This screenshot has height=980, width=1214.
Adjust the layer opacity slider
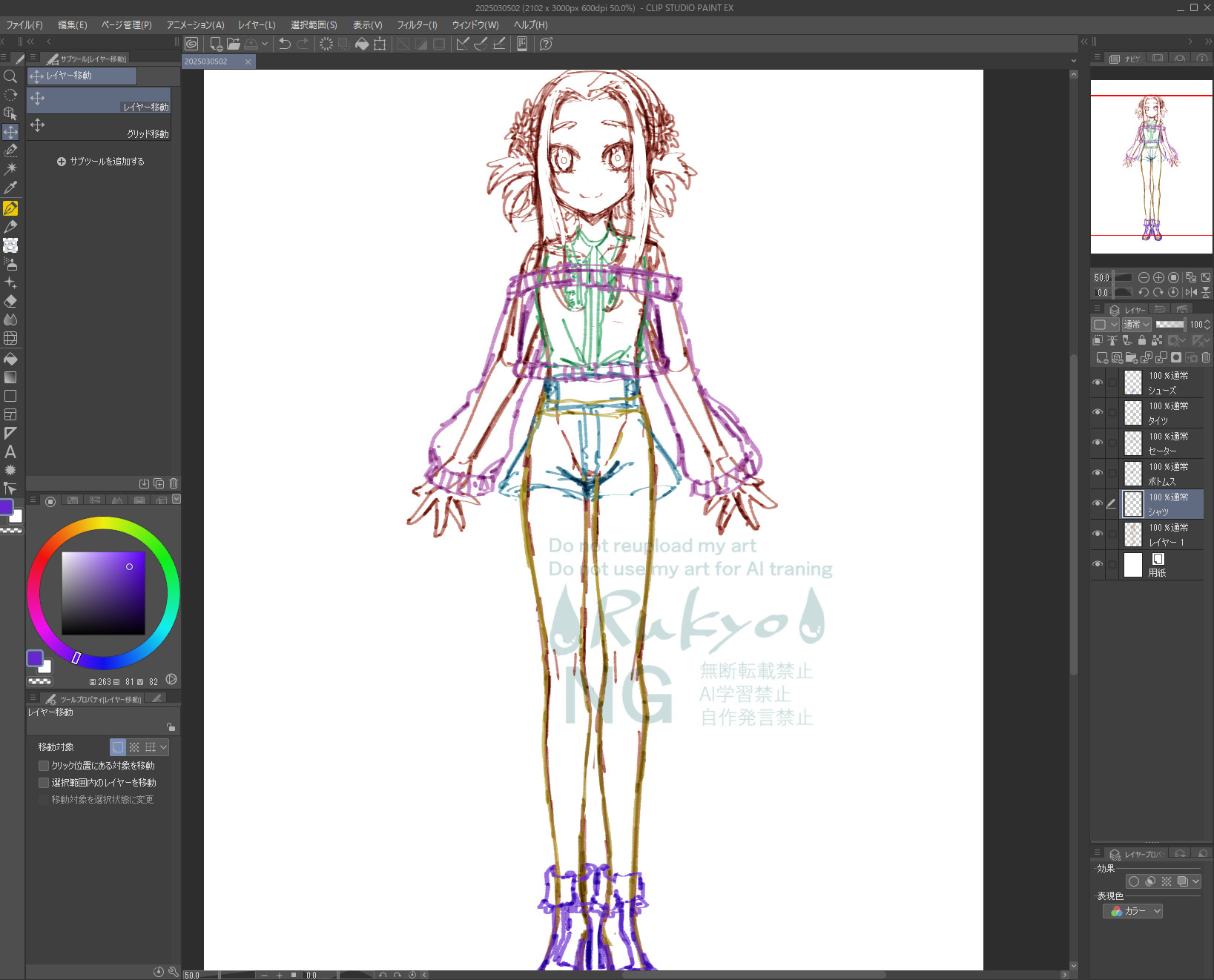(x=1170, y=325)
